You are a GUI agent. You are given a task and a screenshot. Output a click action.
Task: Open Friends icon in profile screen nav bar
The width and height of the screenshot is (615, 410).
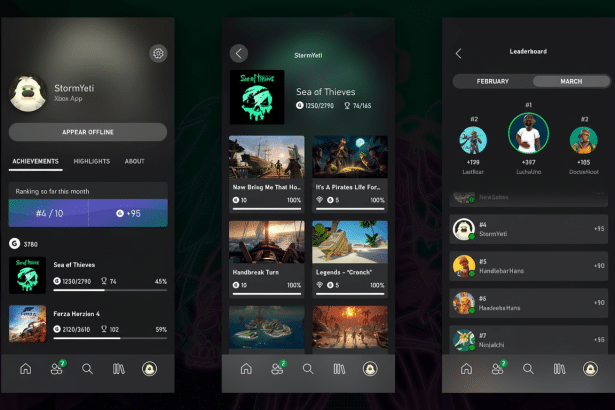pos(57,368)
